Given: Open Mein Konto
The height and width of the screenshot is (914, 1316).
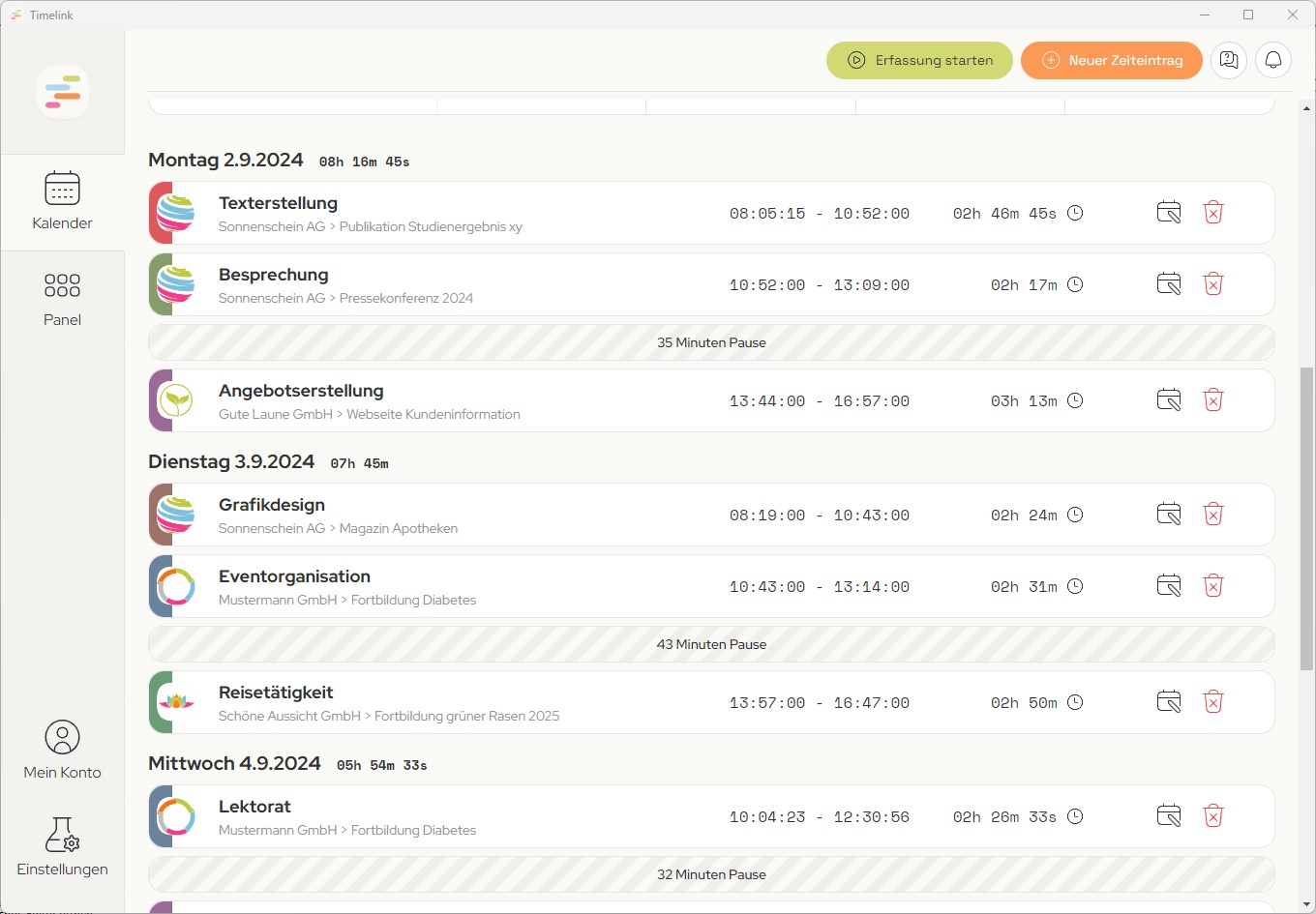Looking at the screenshot, I should [62, 751].
